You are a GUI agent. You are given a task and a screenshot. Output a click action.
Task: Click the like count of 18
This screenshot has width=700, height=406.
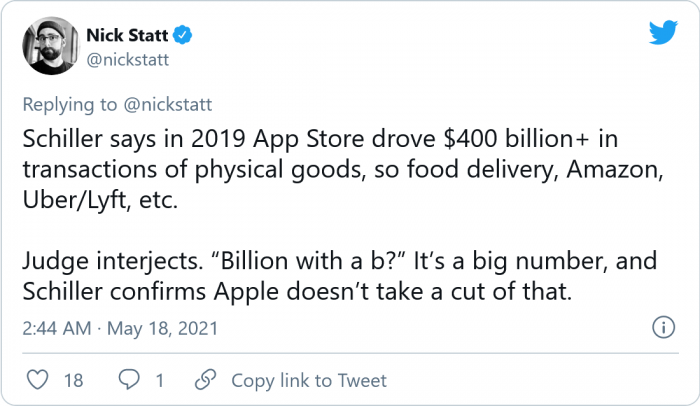[72, 380]
